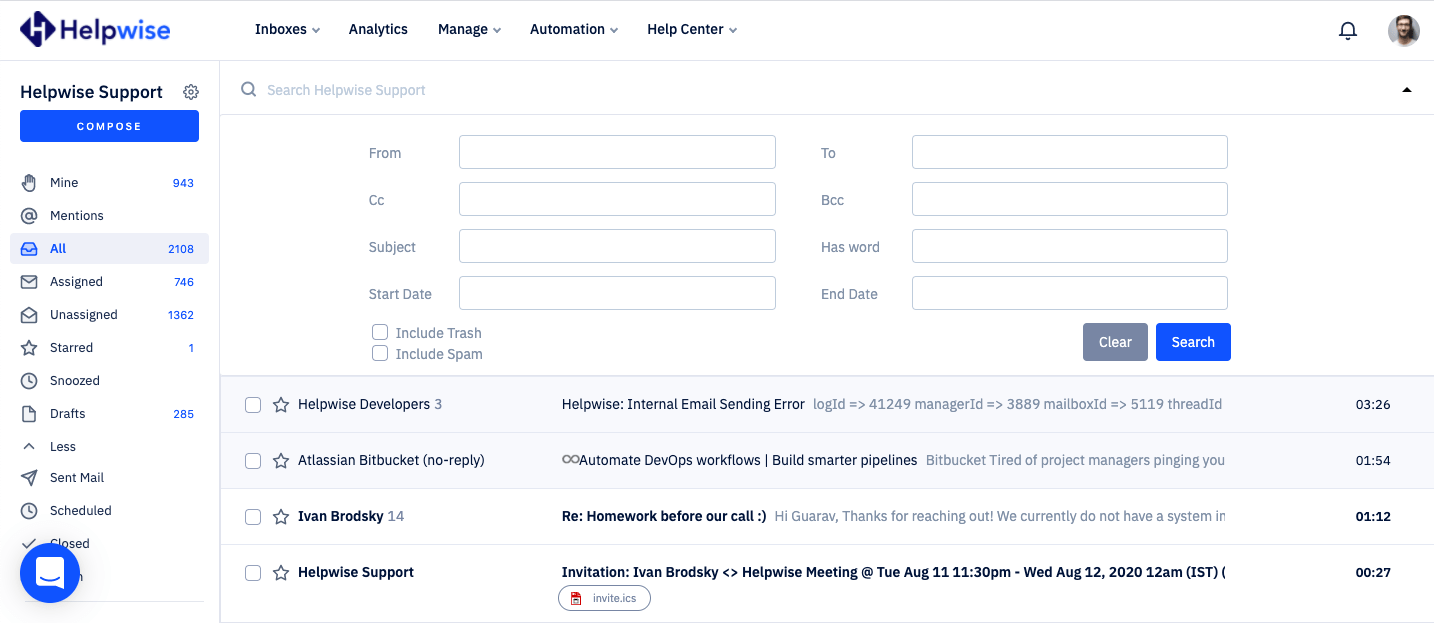Open the notifications bell
The height and width of the screenshot is (623, 1434).
pyautogui.click(x=1348, y=30)
